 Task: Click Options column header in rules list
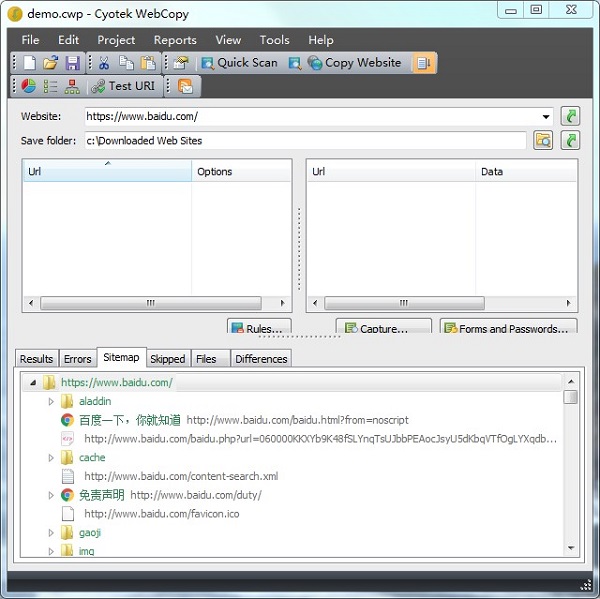[x=241, y=171]
